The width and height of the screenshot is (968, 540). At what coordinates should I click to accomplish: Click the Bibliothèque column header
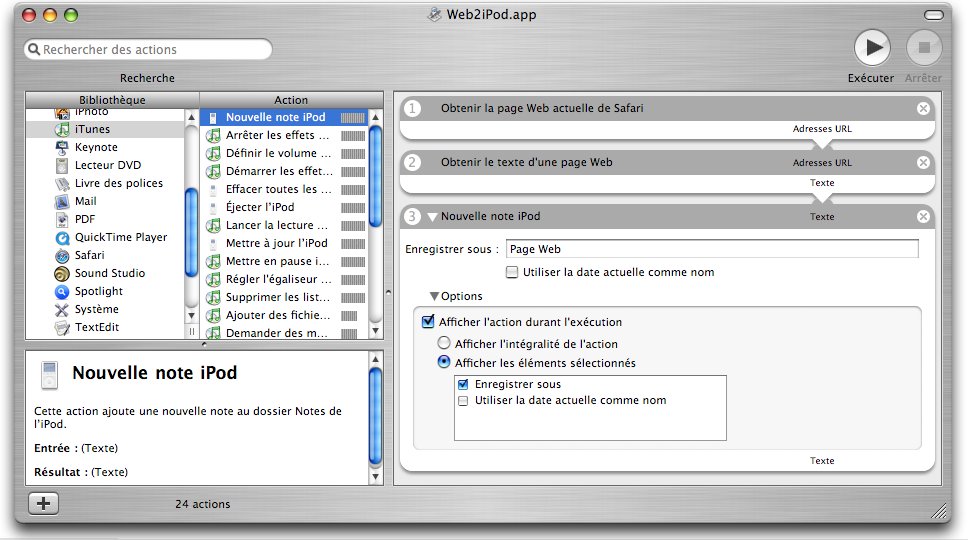pos(112,100)
